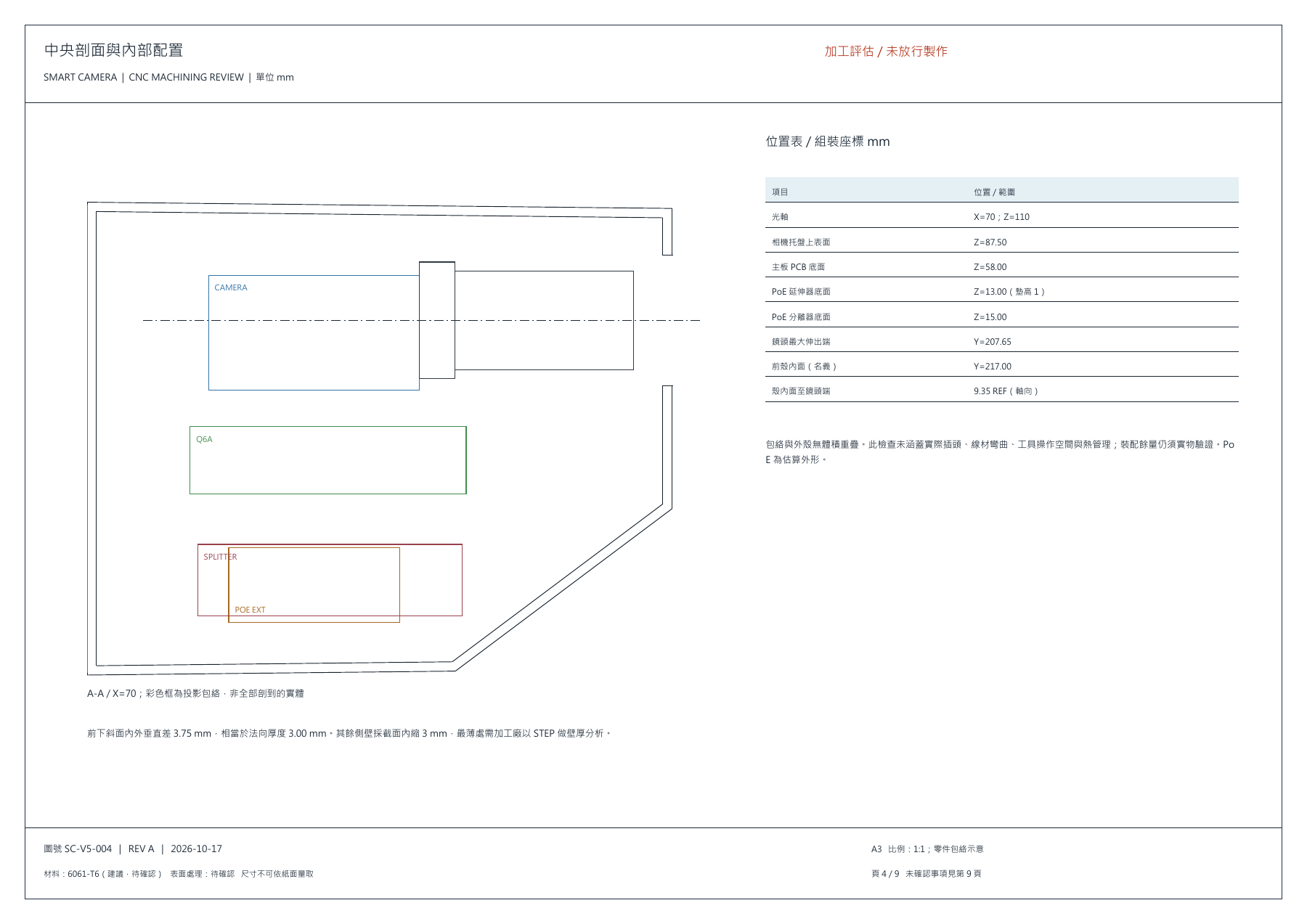Click the wall-thickness note mentioning 3.75 mm
This screenshot has width=1307, height=924.
349,734
